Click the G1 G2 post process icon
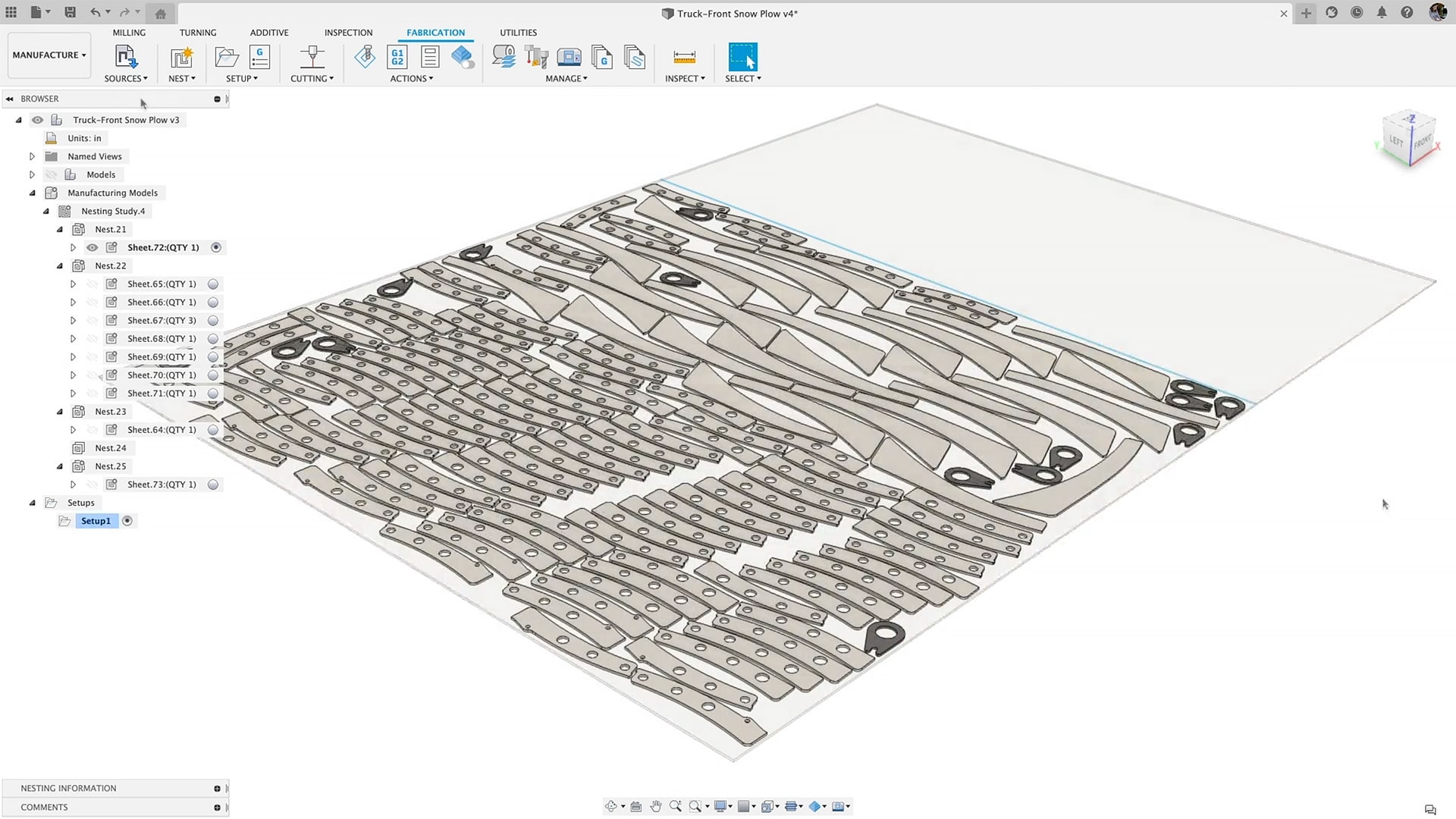1456x819 pixels. click(397, 58)
